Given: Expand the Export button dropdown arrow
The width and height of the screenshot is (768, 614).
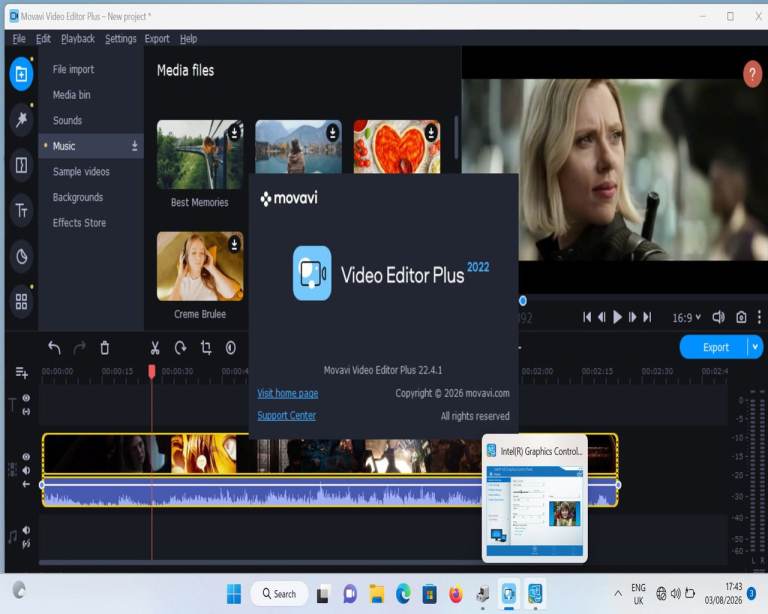Looking at the screenshot, I should (755, 347).
